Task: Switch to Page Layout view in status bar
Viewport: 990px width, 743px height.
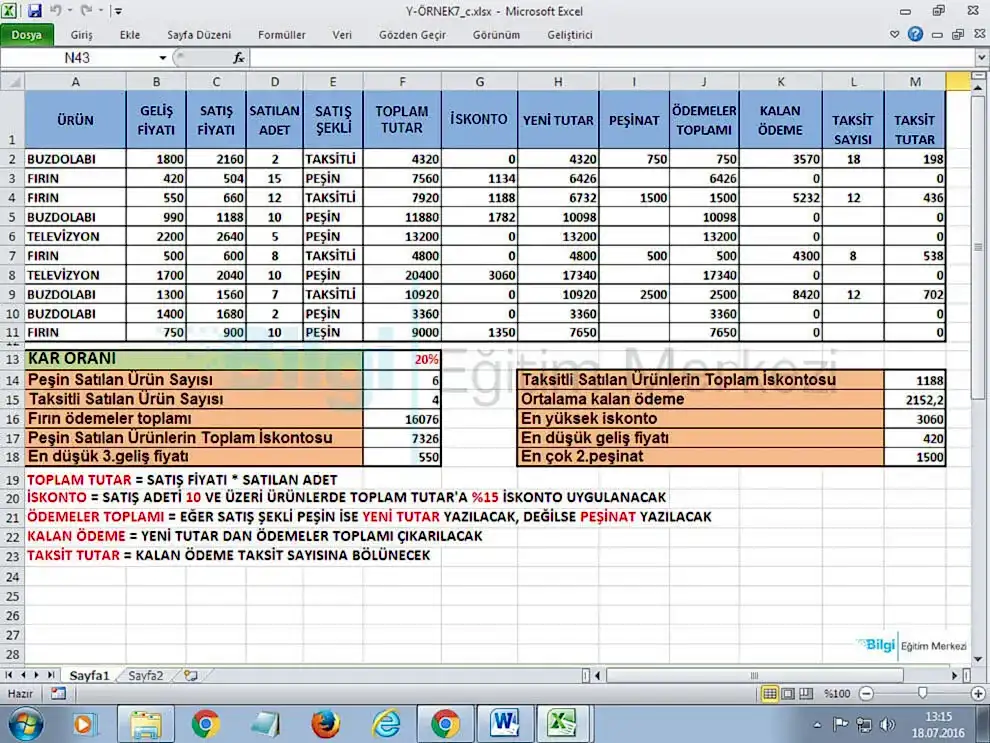Action: (789, 693)
